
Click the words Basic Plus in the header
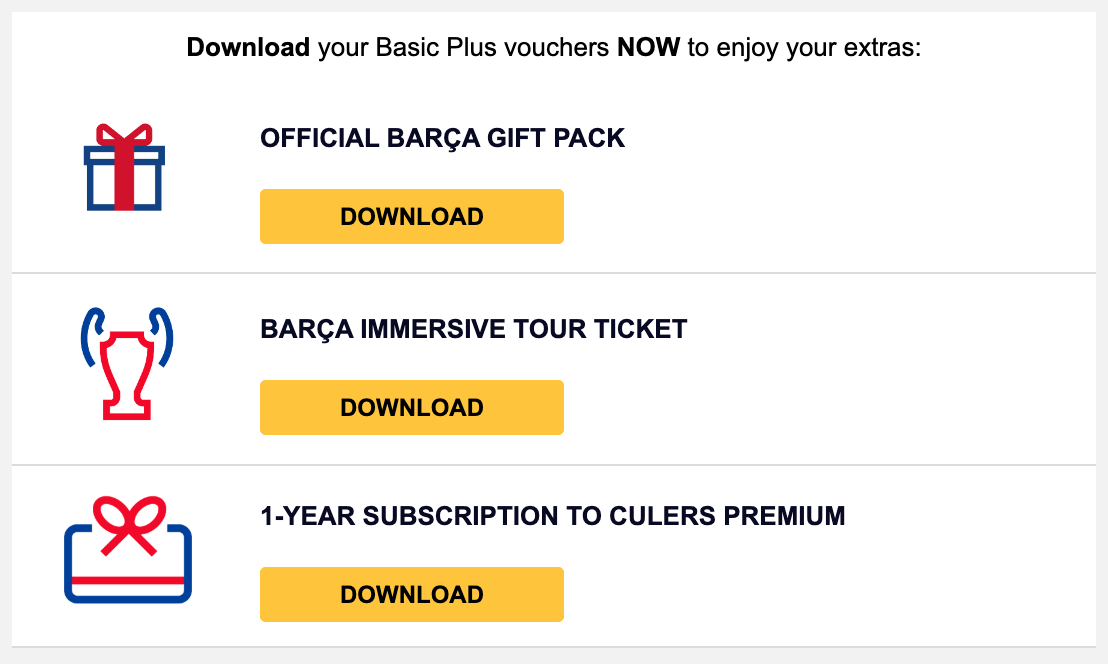click(419, 47)
